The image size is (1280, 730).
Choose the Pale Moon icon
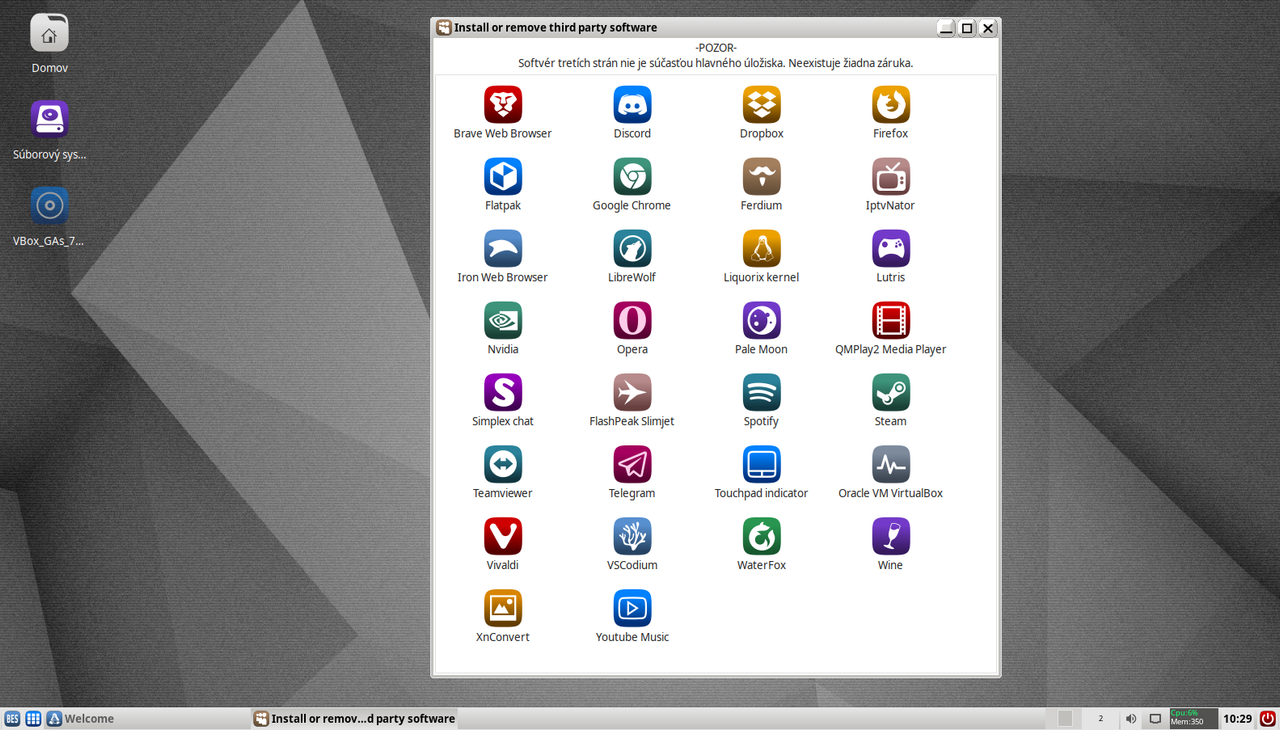pos(761,320)
